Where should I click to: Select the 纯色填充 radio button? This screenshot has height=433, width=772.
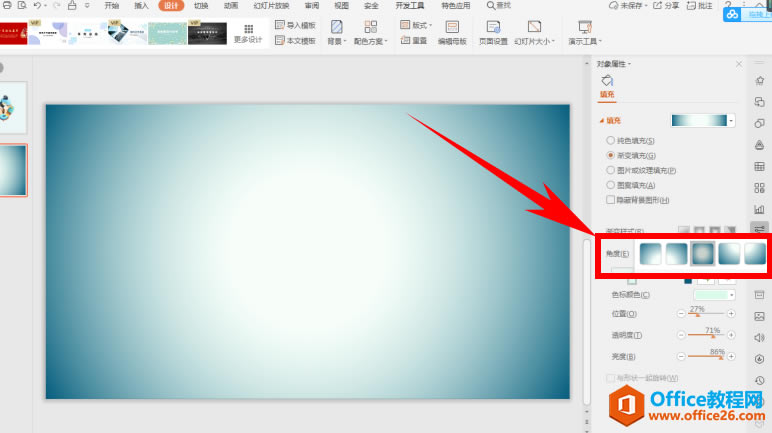click(x=611, y=140)
